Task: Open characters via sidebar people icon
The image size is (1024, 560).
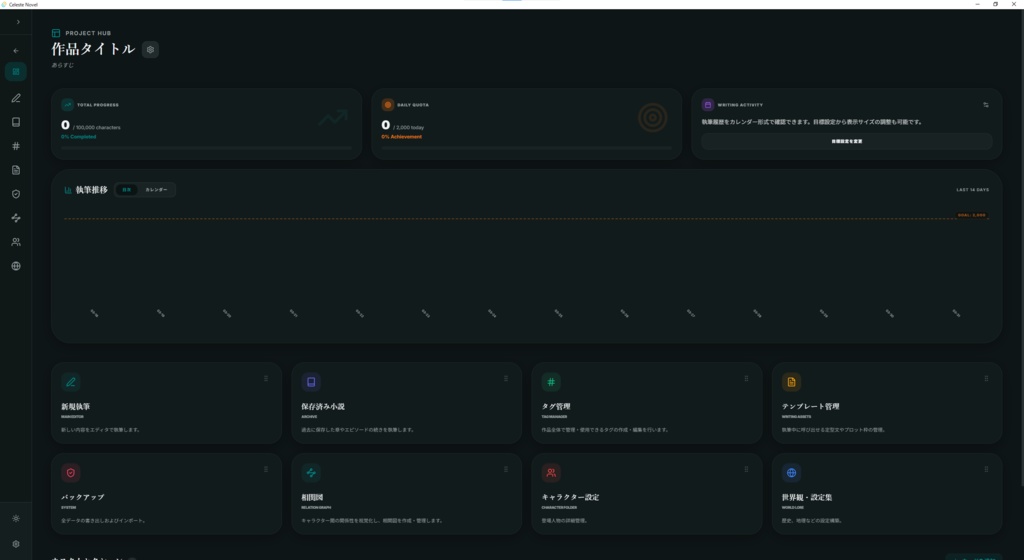Action: point(16,242)
